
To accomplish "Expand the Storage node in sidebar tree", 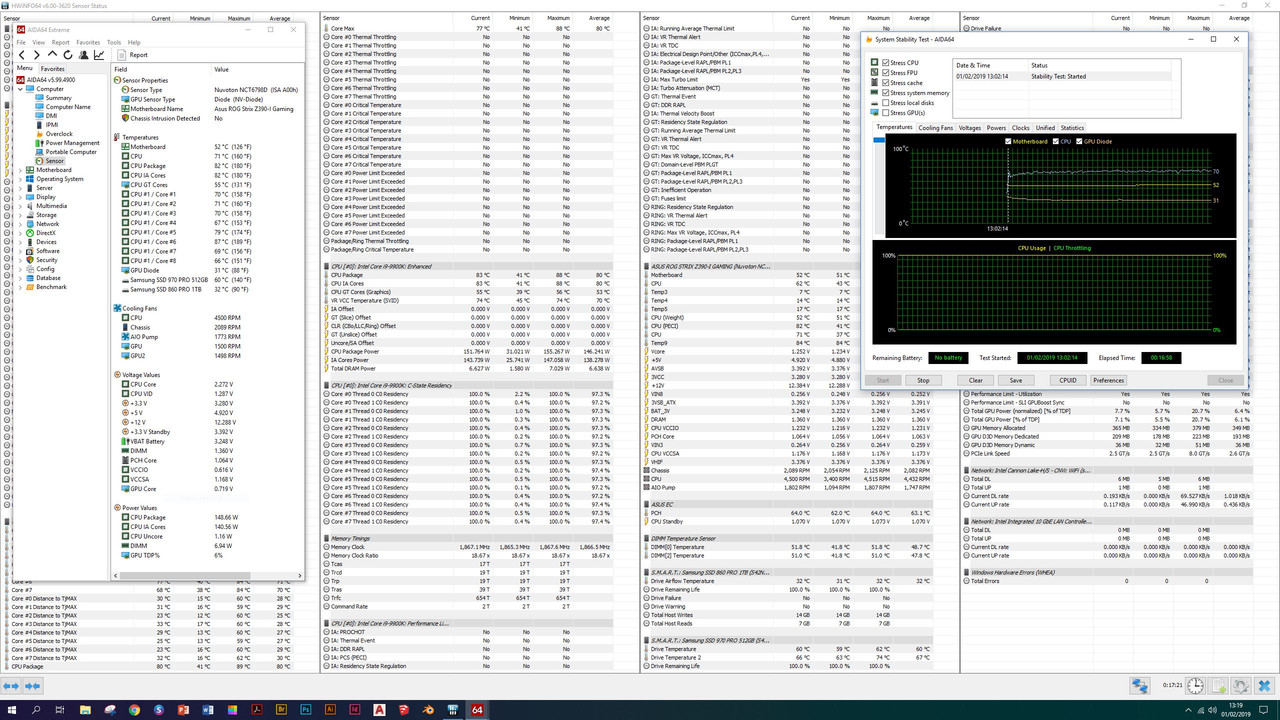I will click(x=20, y=214).
